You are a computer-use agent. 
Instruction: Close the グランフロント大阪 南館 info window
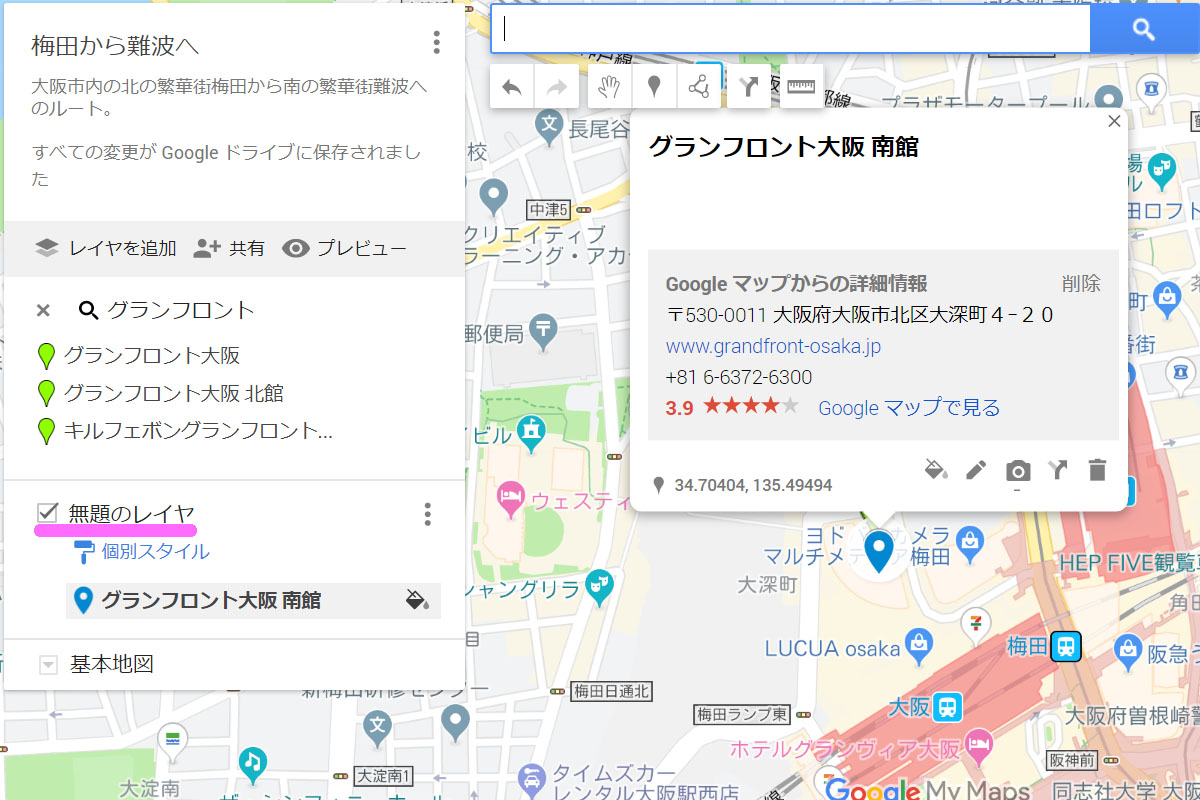click(x=1115, y=121)
